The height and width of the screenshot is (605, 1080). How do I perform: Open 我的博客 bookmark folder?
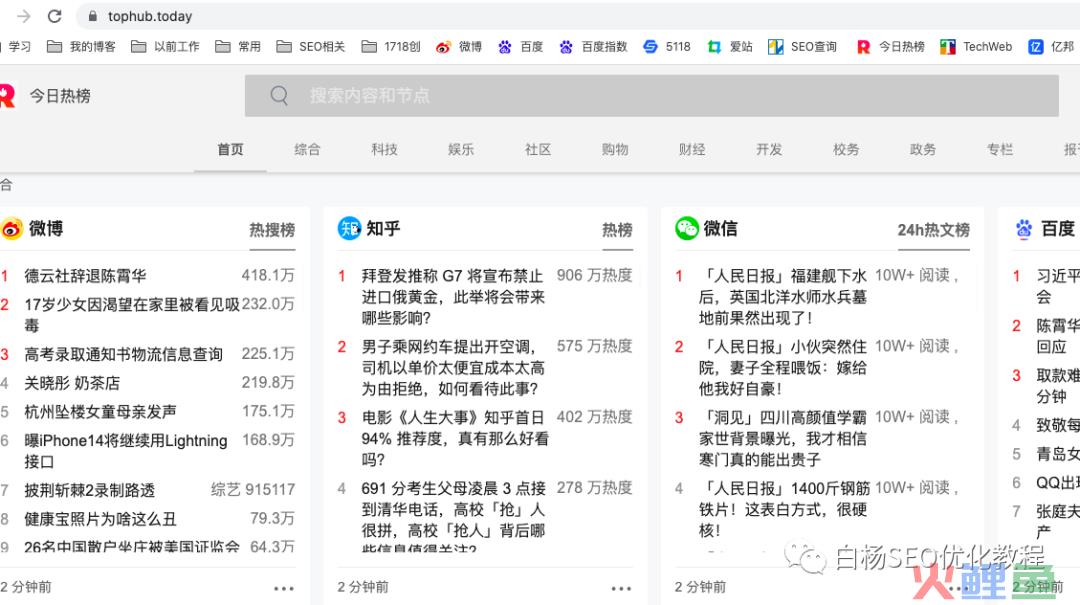(81, 47)
